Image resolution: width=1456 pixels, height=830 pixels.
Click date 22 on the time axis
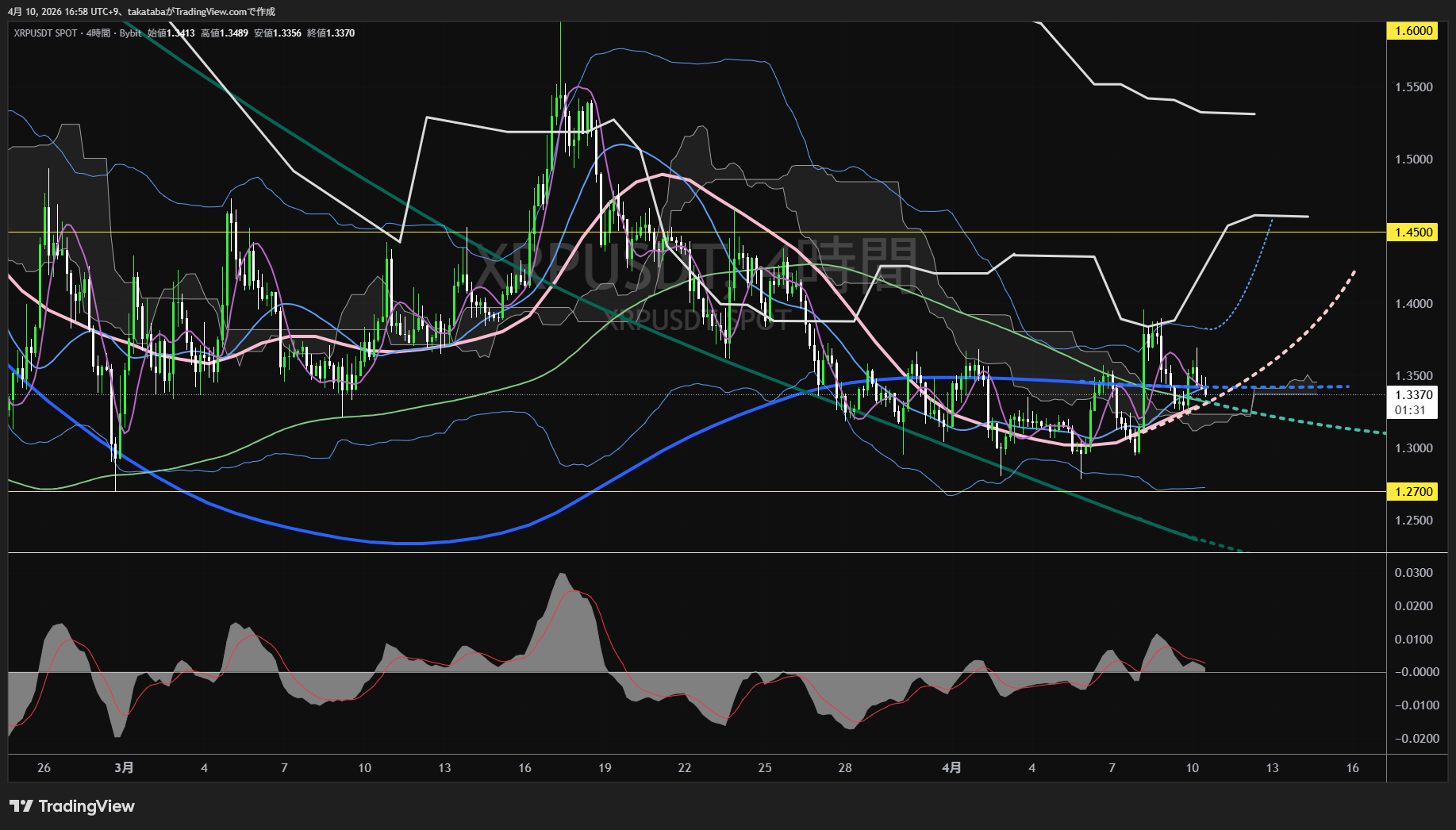point(685,768)
